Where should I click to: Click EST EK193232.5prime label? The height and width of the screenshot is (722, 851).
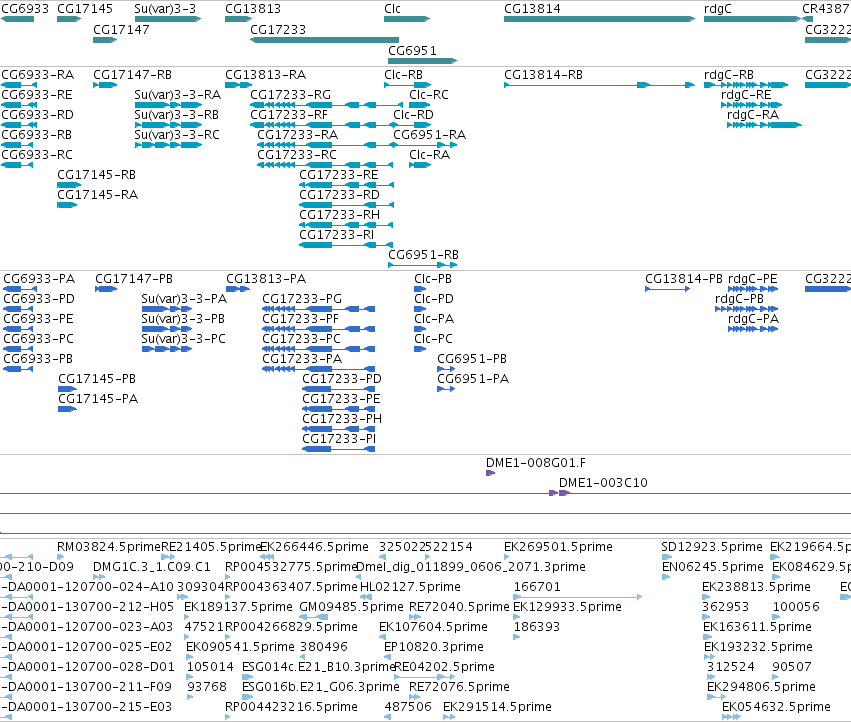point(758,647)
